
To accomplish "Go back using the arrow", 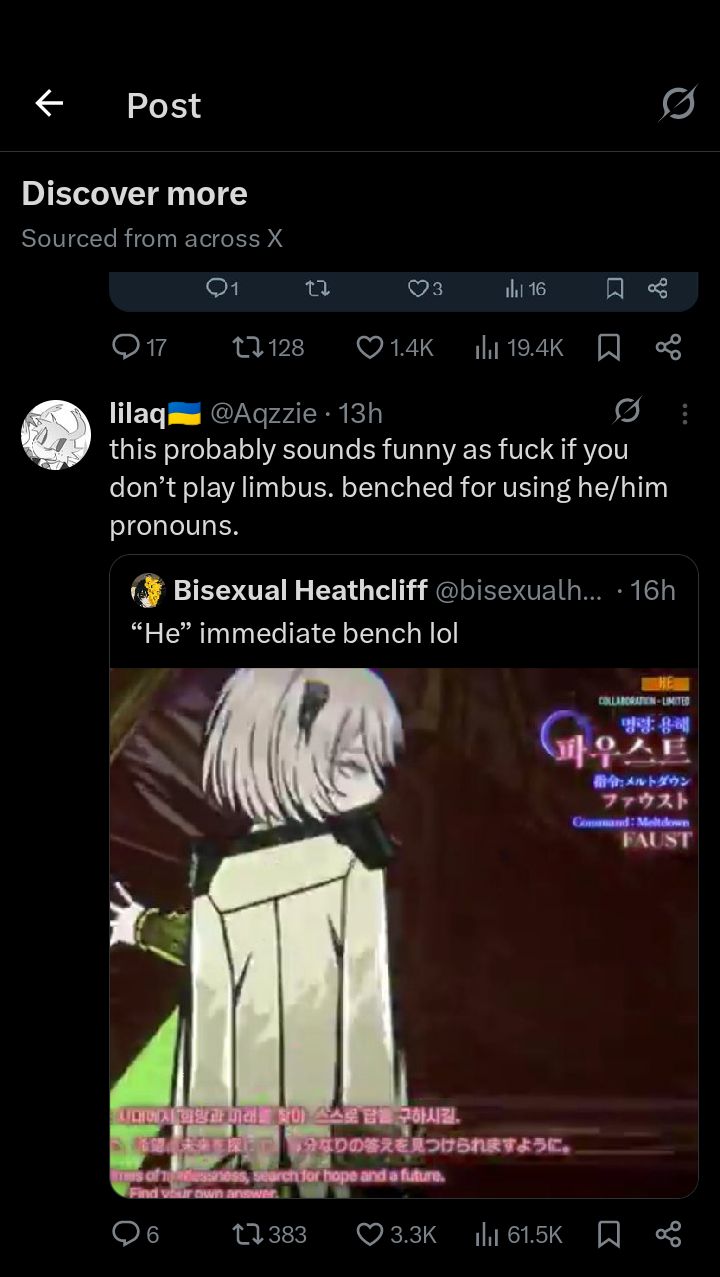I will [49, 103].
